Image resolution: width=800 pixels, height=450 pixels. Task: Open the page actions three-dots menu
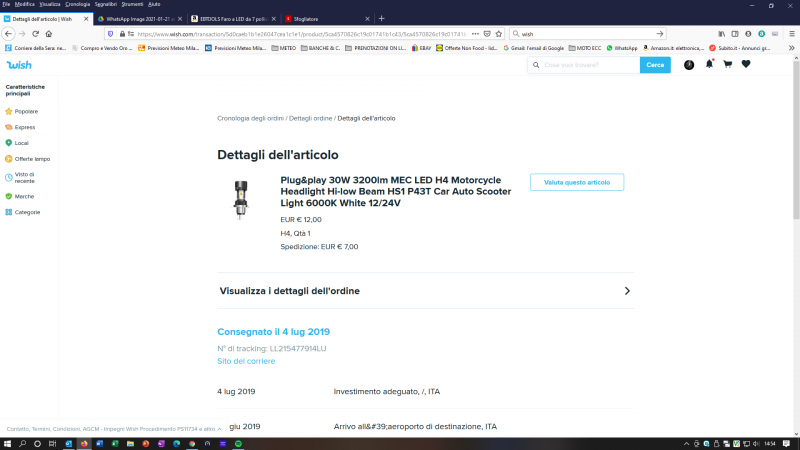point(475,34)
